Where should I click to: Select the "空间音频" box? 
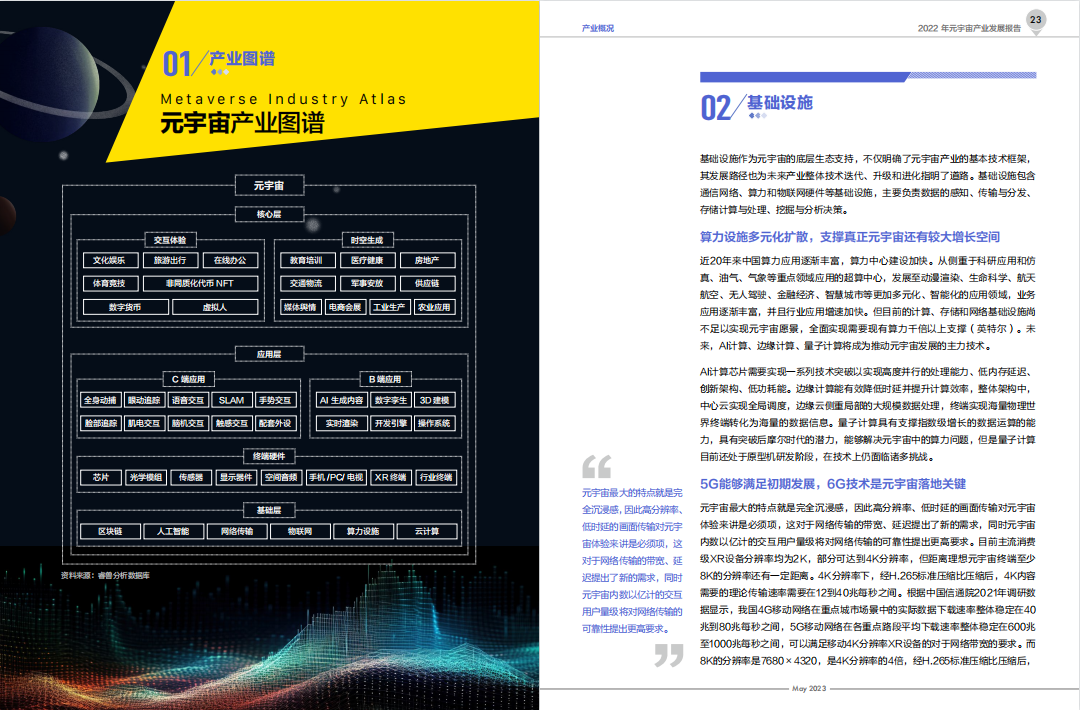pyautogui.click(x=281, y=477)
